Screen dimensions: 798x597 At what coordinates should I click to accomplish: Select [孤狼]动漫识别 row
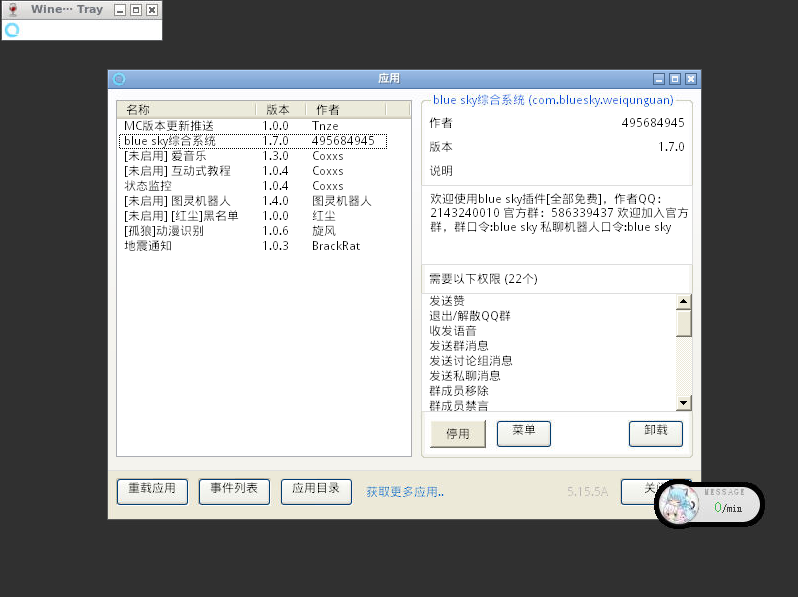pos(253,231)
